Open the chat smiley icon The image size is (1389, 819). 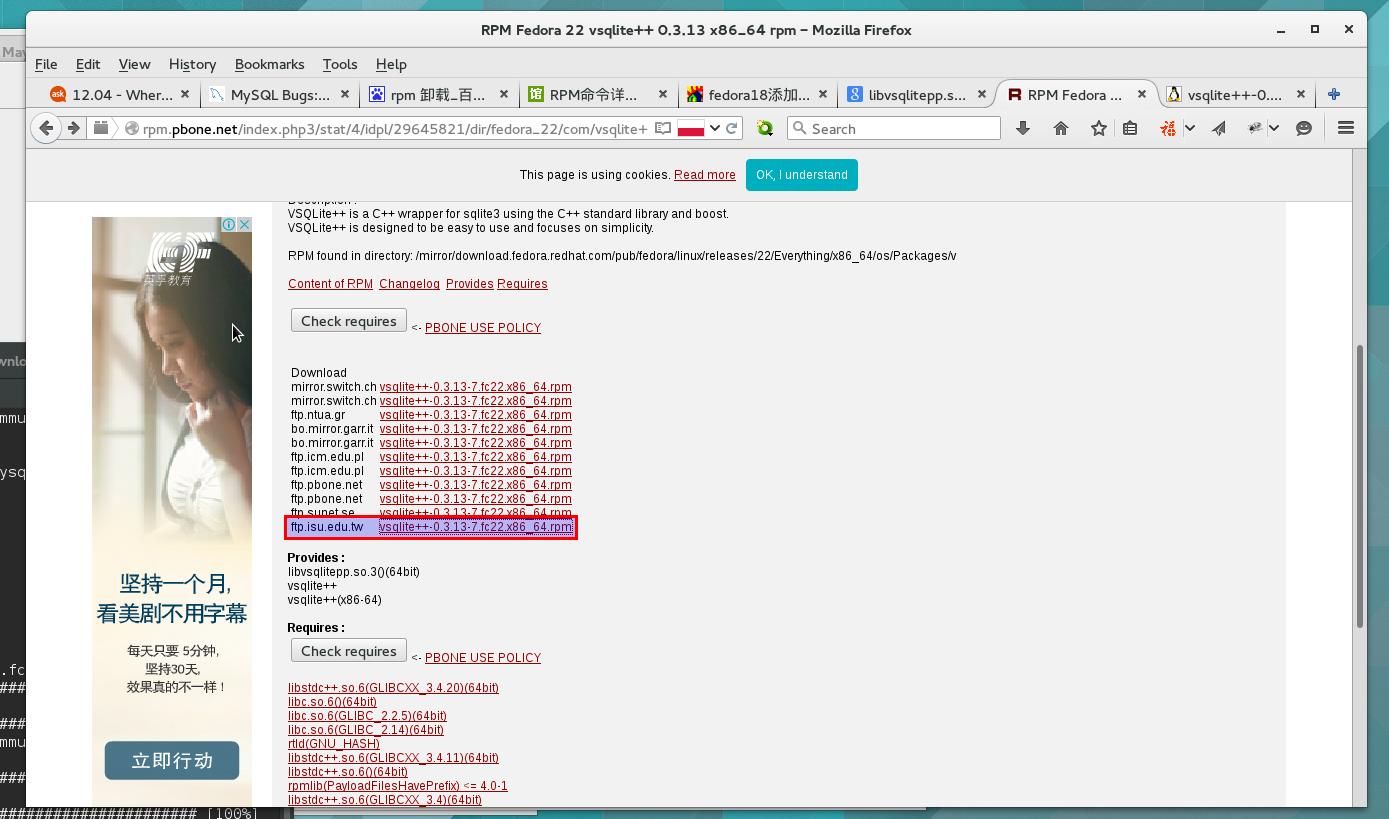click(x=1304, y=128)
